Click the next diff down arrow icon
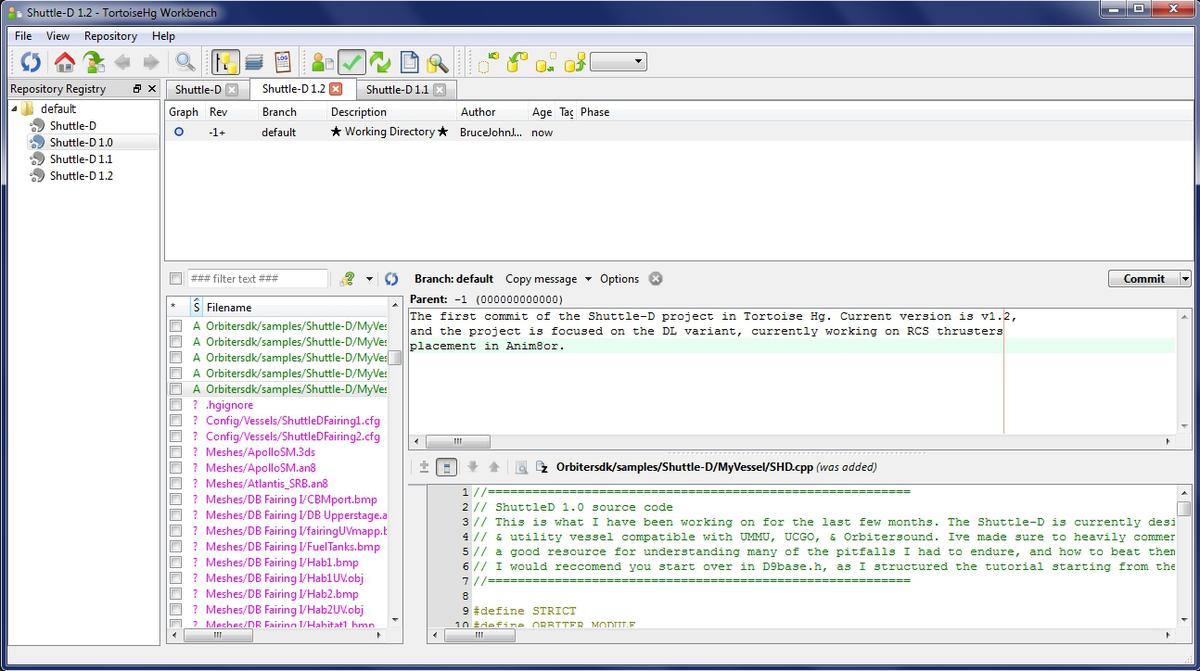Screen dimensions: 1200x671 pyautogui.click(x=472, y=466)
